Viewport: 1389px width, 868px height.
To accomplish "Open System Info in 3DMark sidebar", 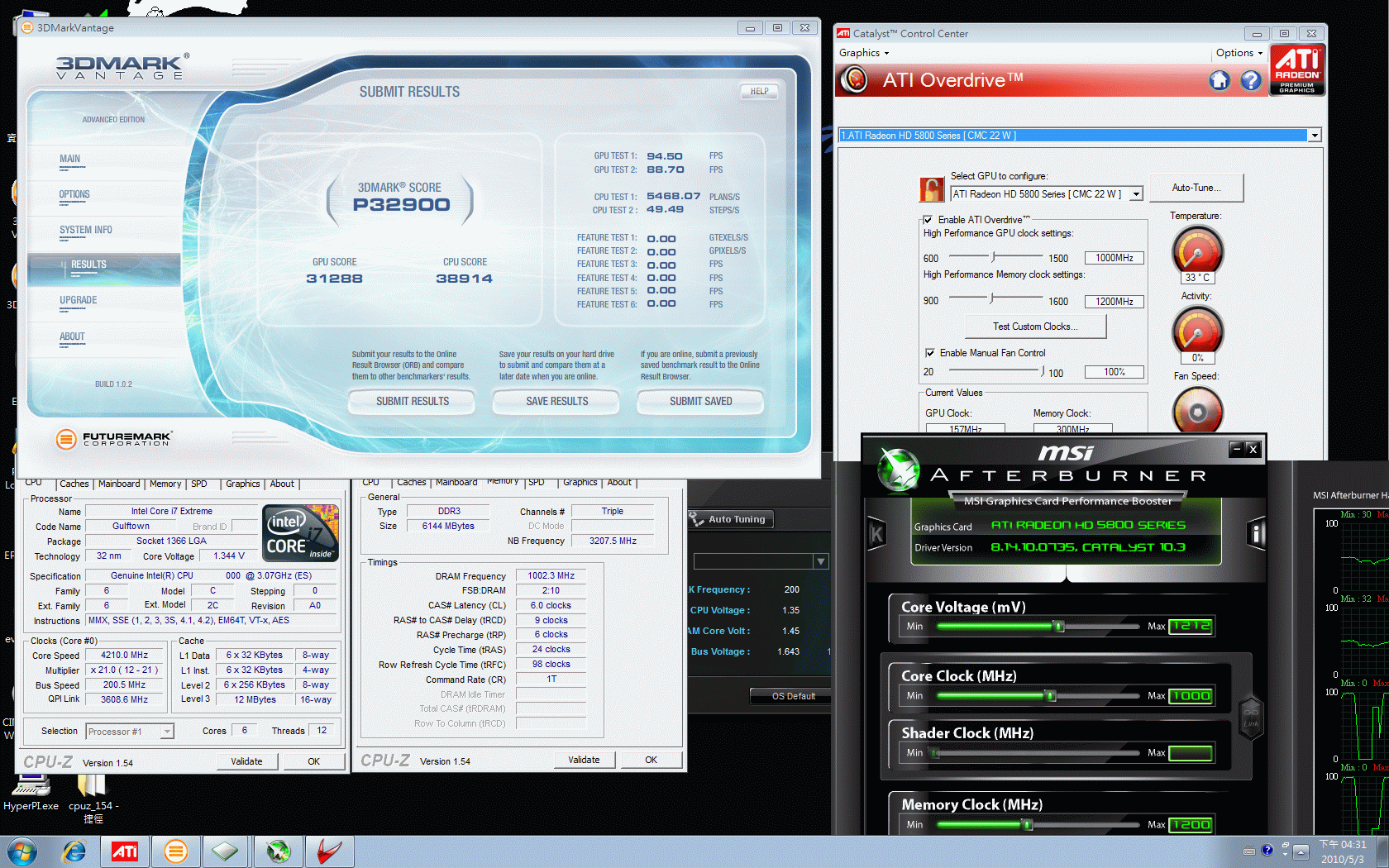I will (86, 231).
